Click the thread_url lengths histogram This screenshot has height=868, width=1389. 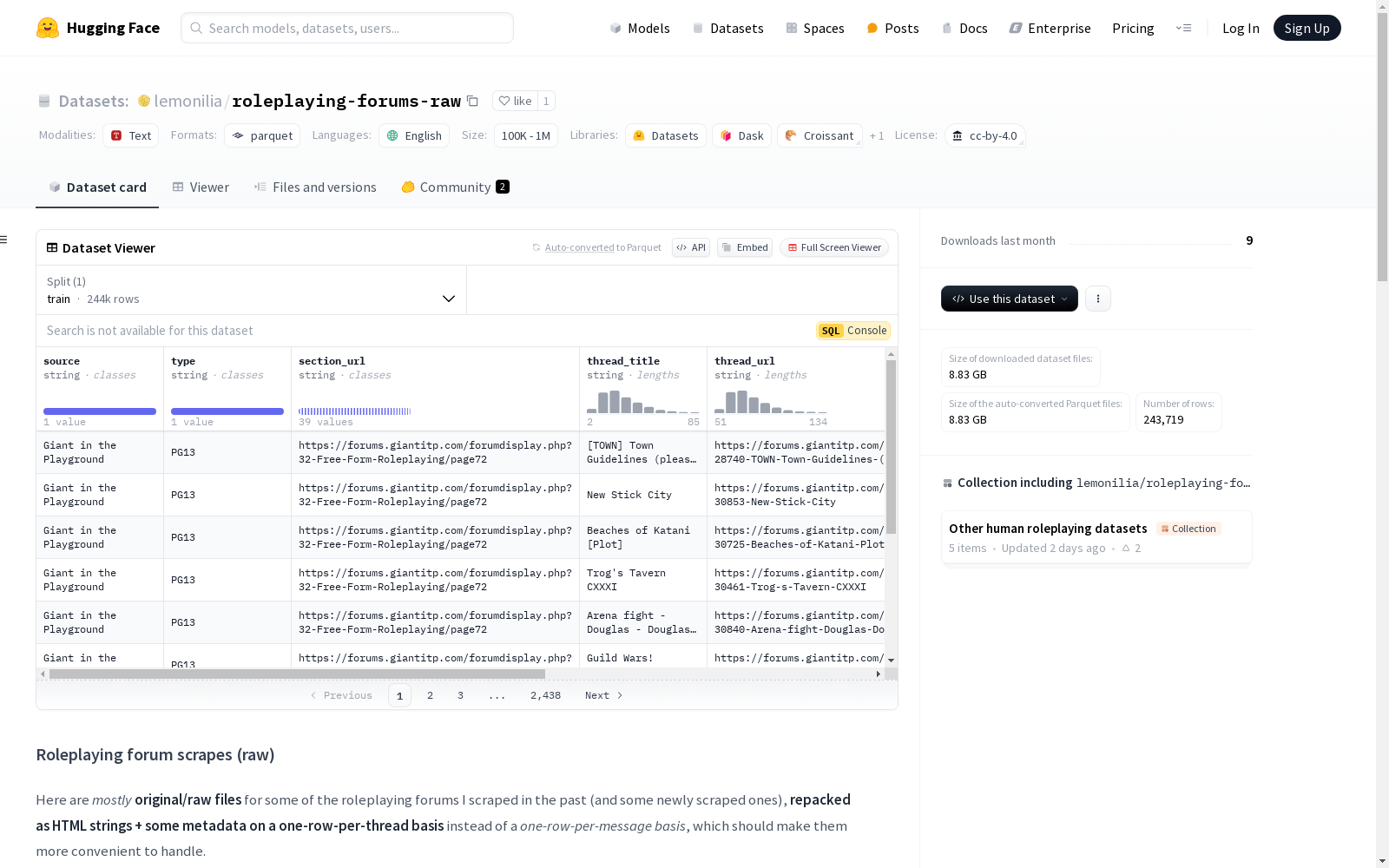pos(771,402)
